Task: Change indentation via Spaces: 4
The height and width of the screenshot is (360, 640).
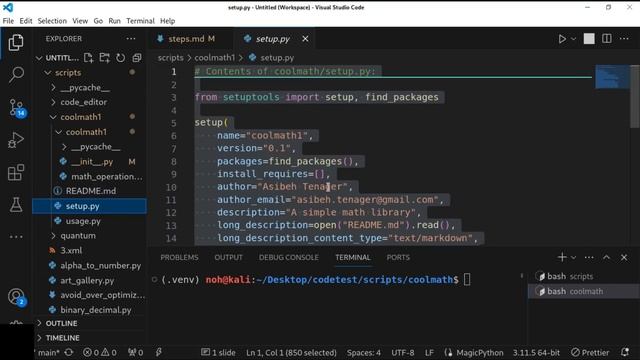Action: pos(364,352)
